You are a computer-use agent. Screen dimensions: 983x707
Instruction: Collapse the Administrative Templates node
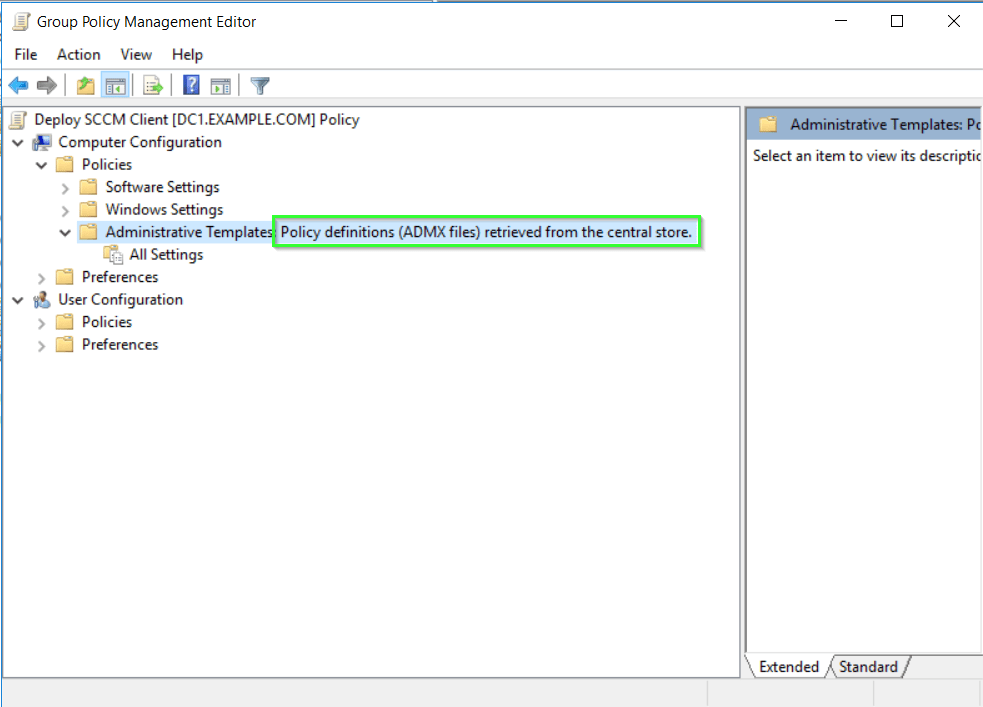[65, 232]
